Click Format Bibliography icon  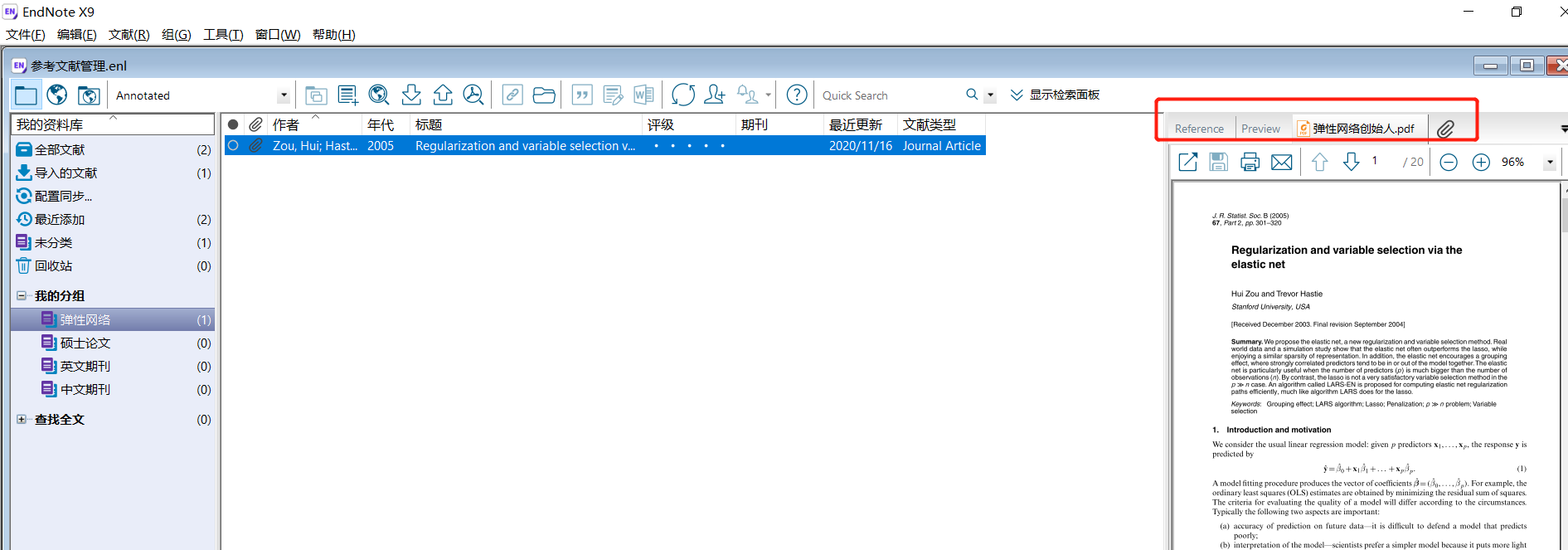click(614, 95)
